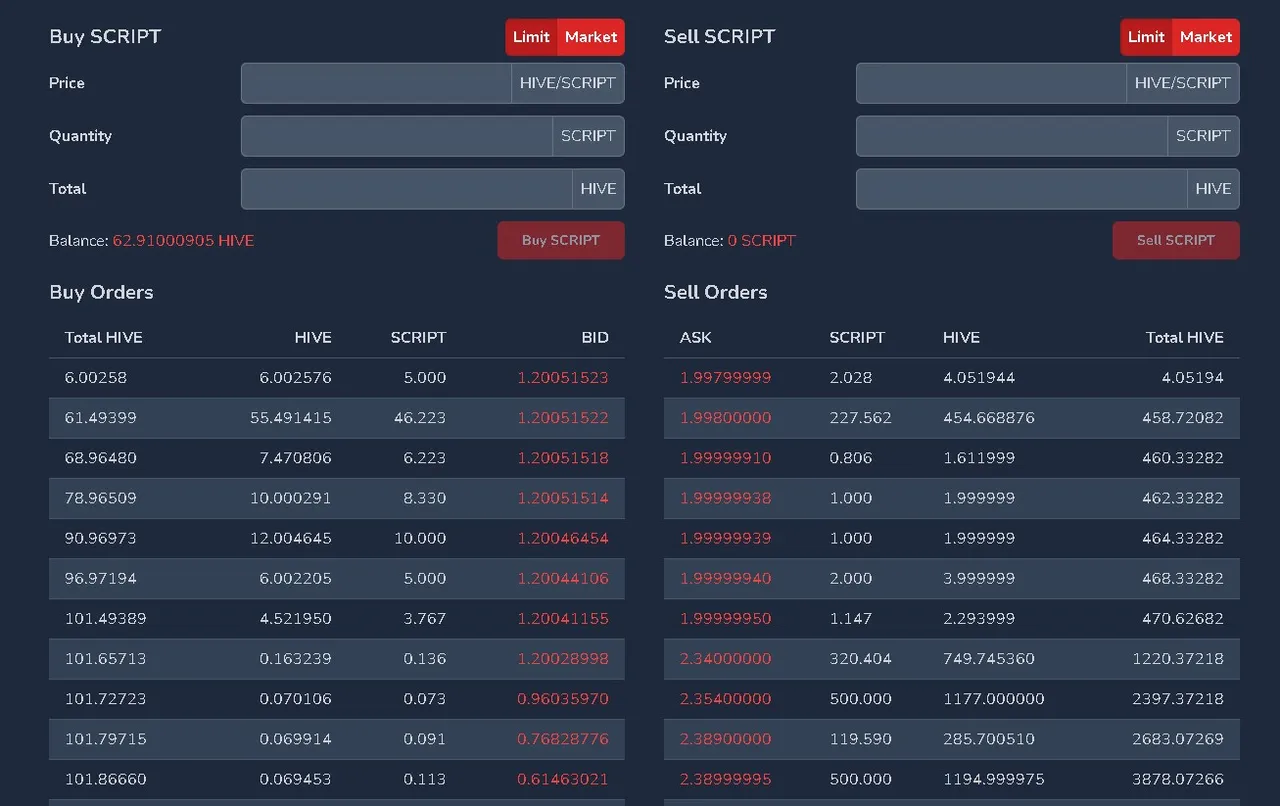This screenshot has width=1280, height=806.
Task: Select bid price 1.20051522
Action: click(x=563, y=418)
